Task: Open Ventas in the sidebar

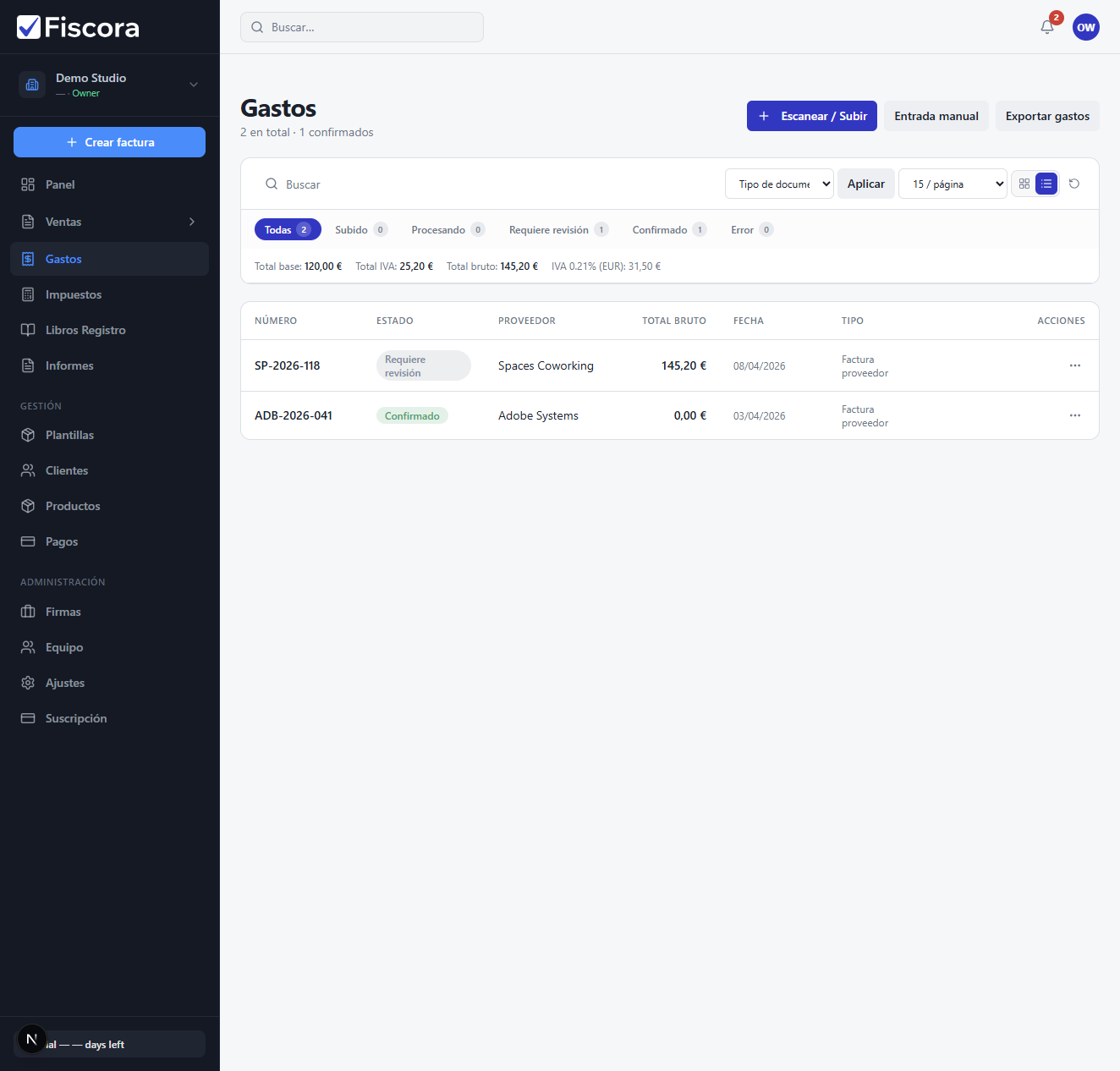Action: click(x=109, y=222)
